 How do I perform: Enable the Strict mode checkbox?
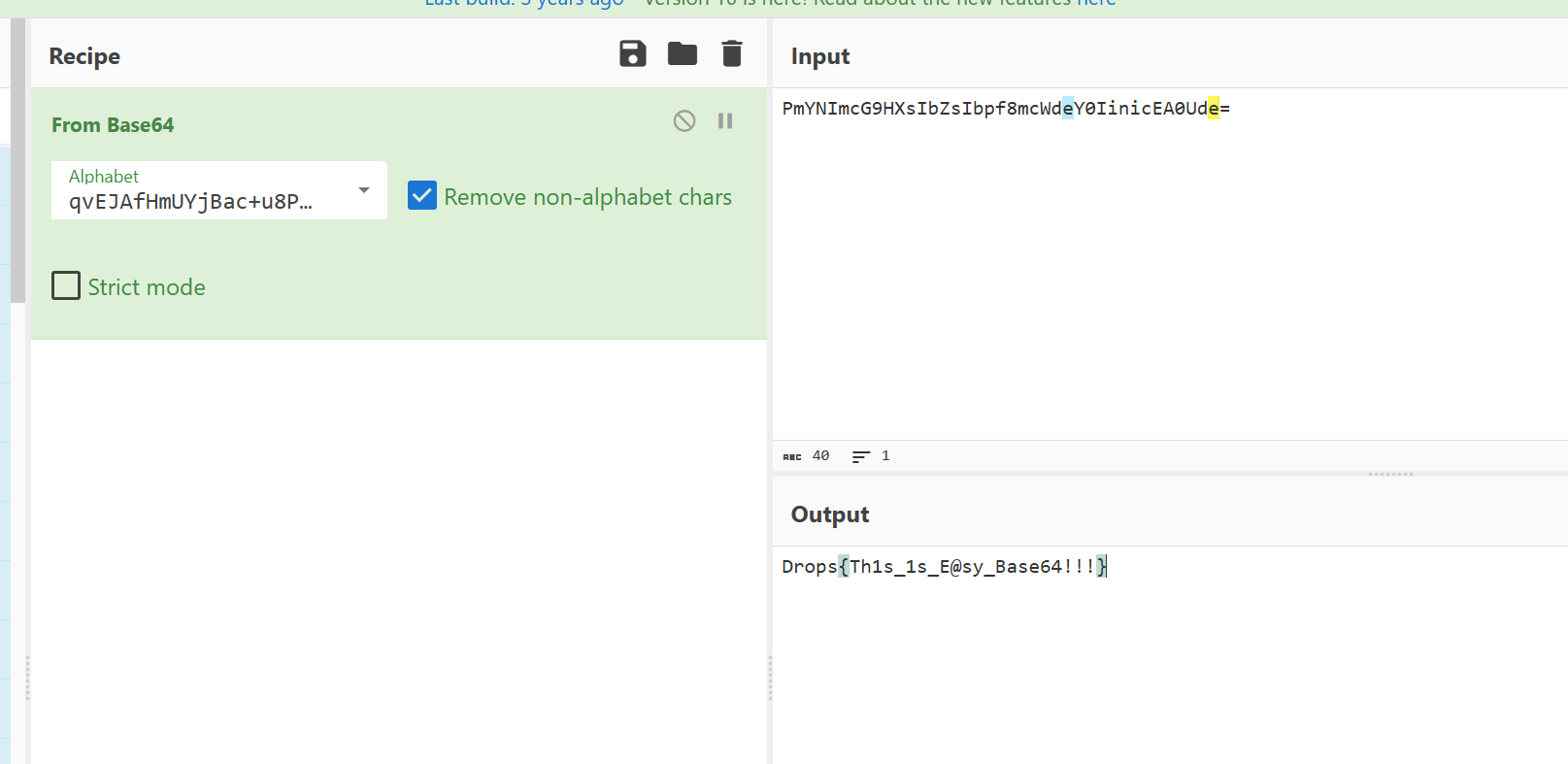(x=66, y=285)
